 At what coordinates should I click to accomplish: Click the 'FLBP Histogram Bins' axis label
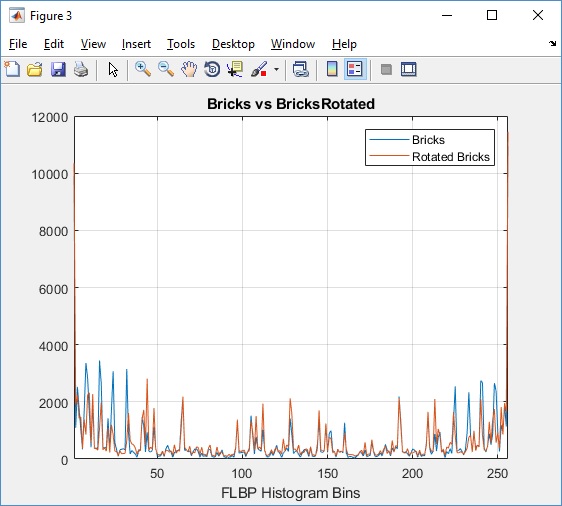(x=290, y=493)
